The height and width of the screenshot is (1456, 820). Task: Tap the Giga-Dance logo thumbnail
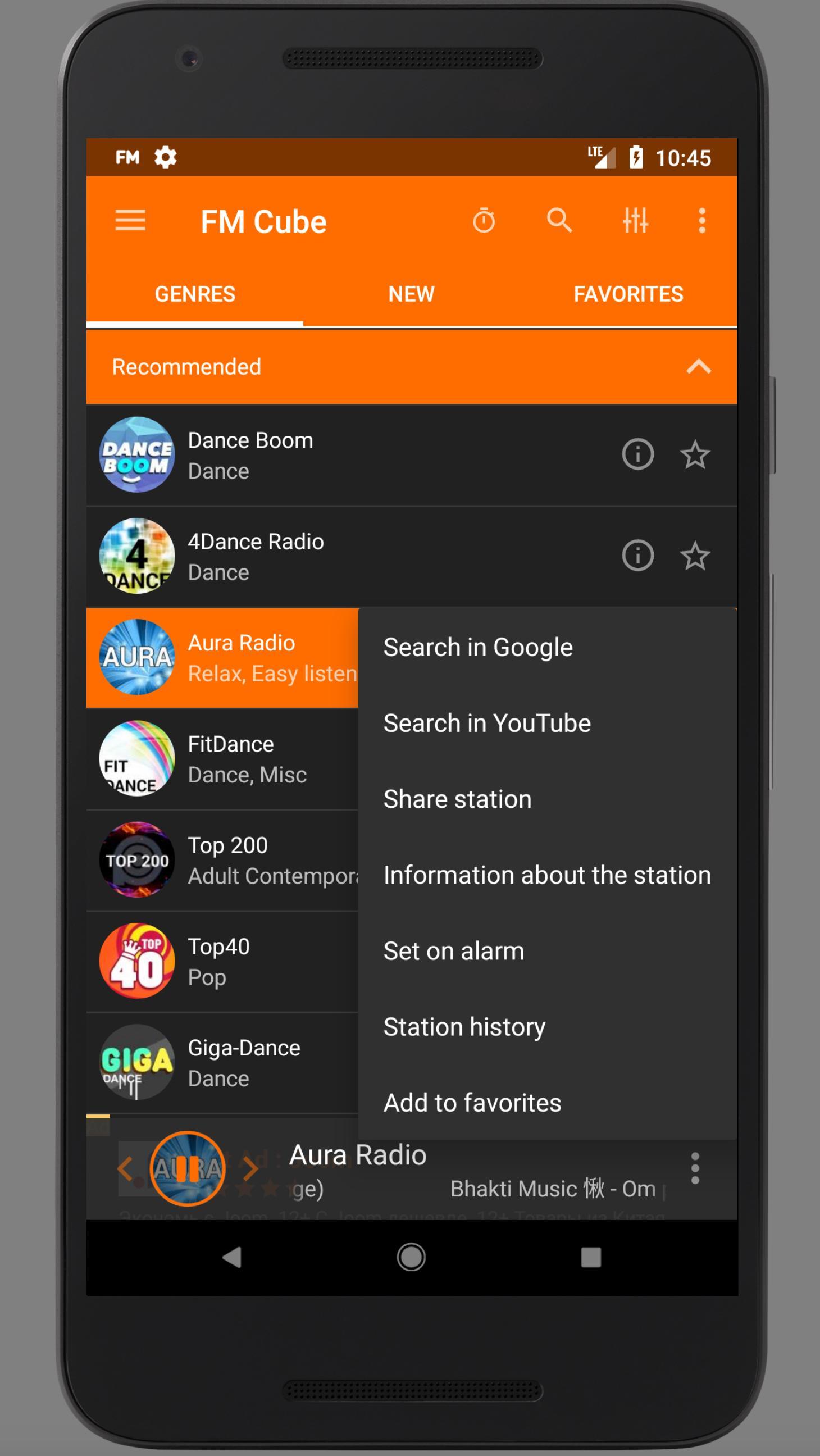(x=137, y=1062)
